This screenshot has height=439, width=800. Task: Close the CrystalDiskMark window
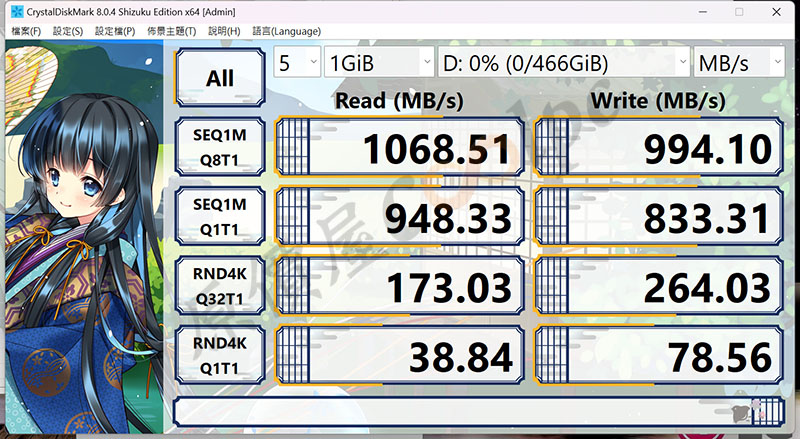pyautogui.click(x=777, y=11)
